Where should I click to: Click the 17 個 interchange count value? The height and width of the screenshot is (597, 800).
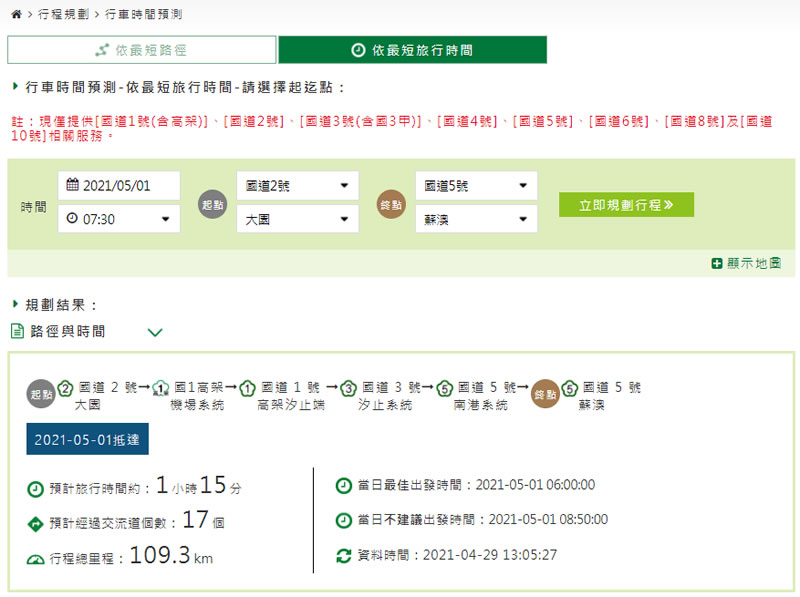click(203, 520)
